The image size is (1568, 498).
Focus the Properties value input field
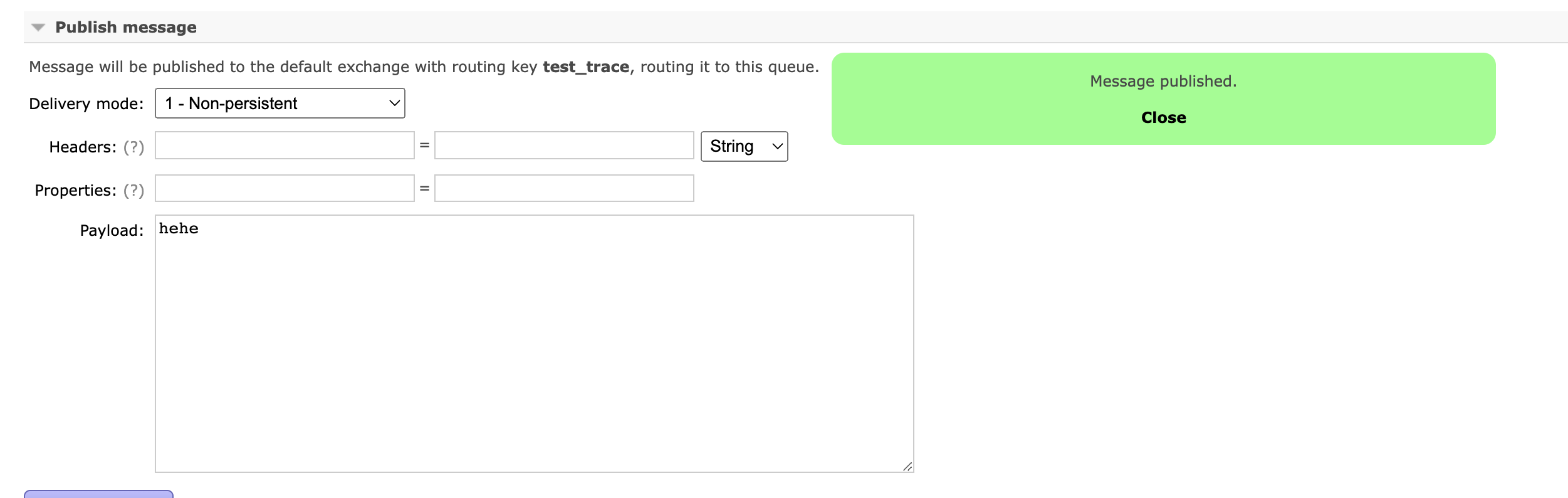[564, 189]
